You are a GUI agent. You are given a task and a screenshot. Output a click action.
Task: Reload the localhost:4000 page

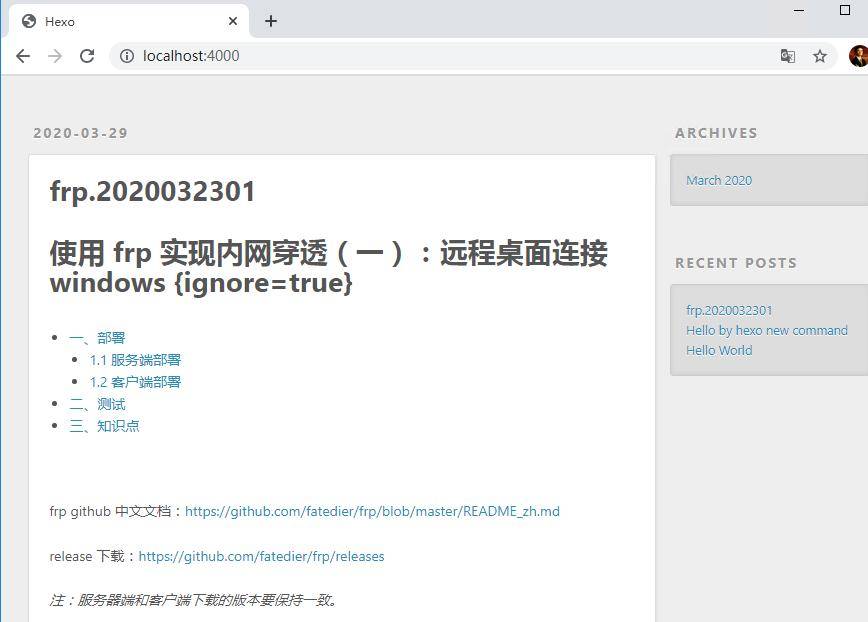(x=86, y=56)
